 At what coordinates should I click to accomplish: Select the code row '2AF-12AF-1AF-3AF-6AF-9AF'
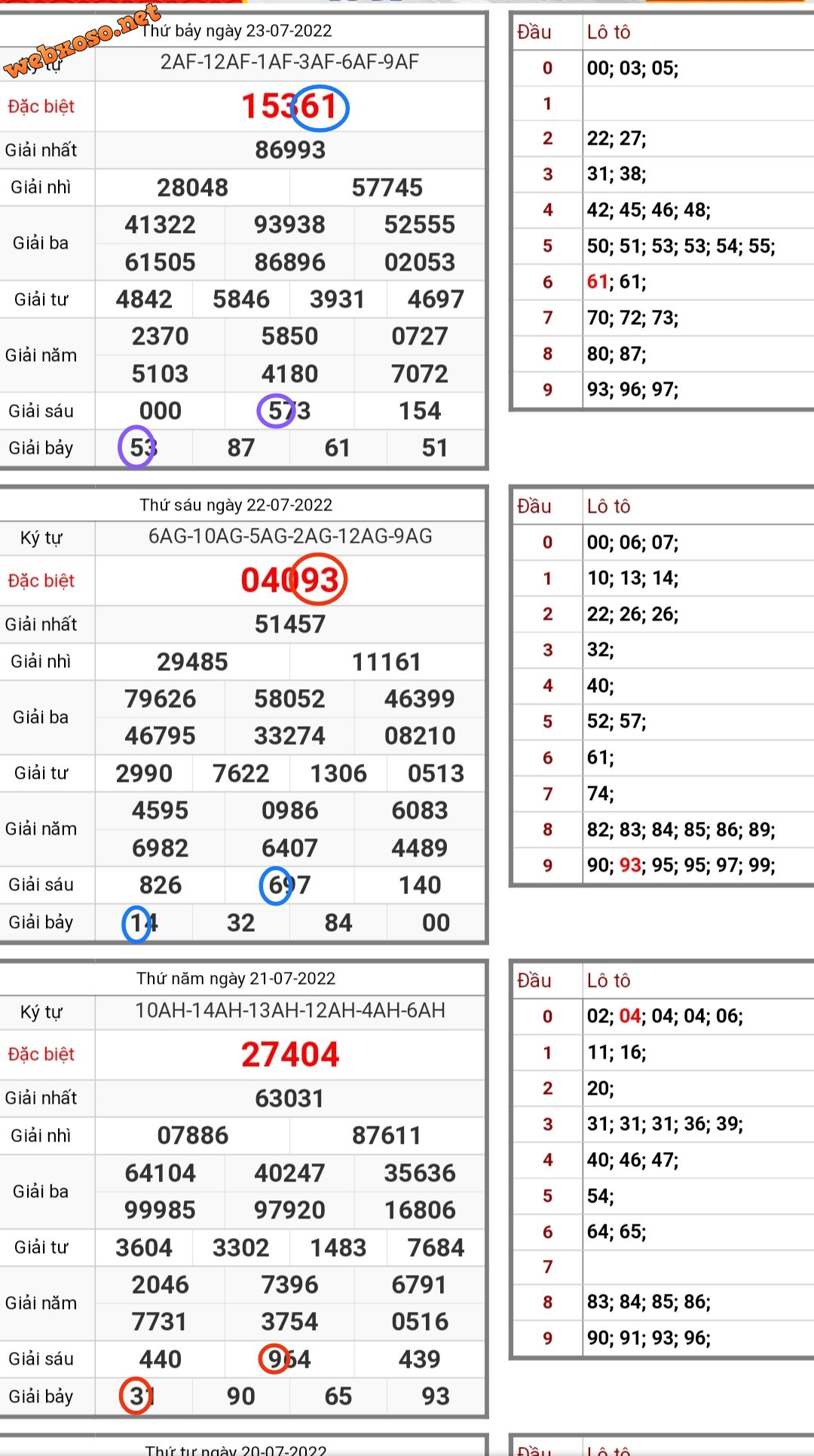click(x=289, y=62)
